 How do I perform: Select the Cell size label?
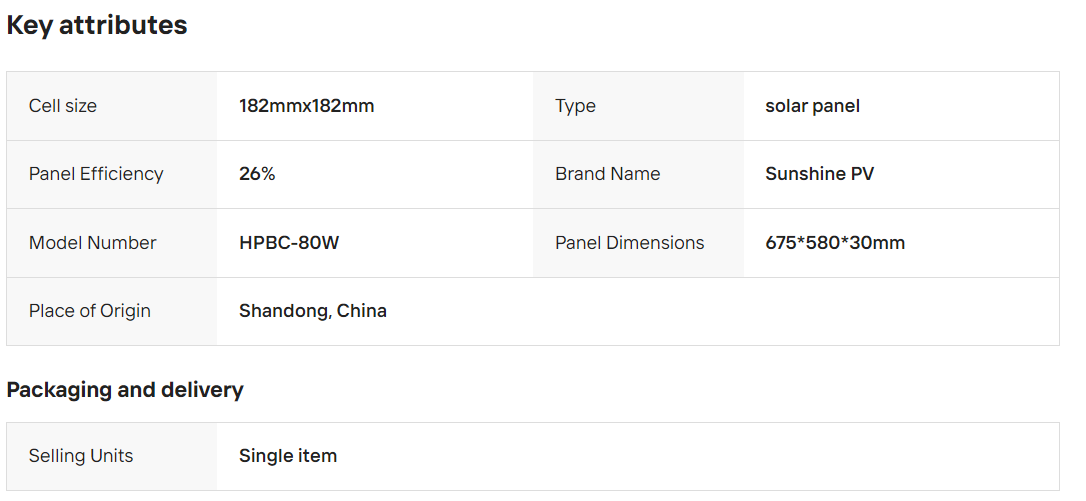[x=63, y=106]
